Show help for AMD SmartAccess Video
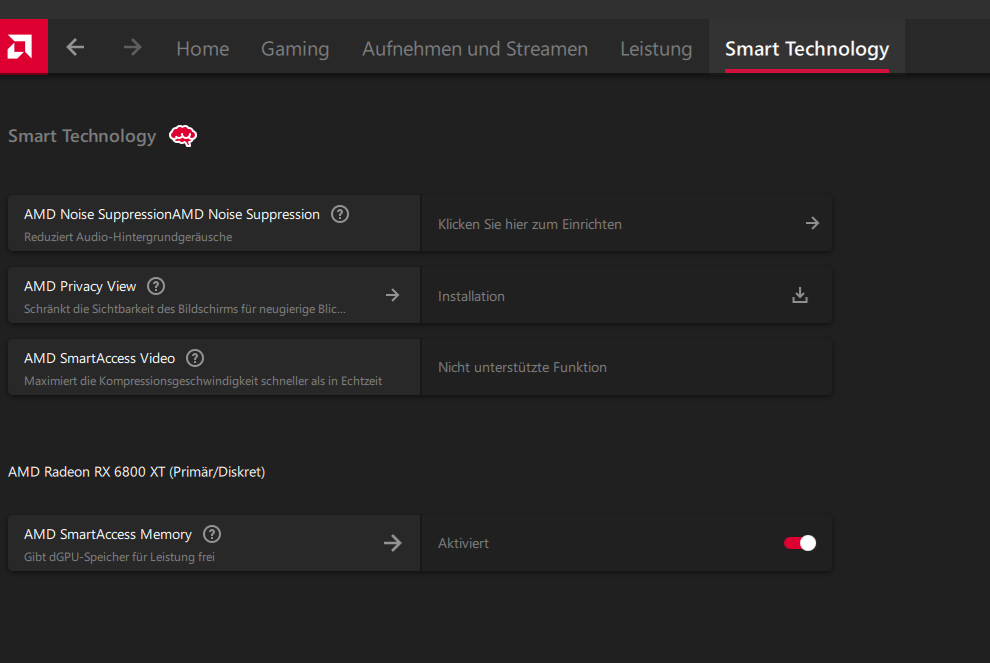 (195, 358)
